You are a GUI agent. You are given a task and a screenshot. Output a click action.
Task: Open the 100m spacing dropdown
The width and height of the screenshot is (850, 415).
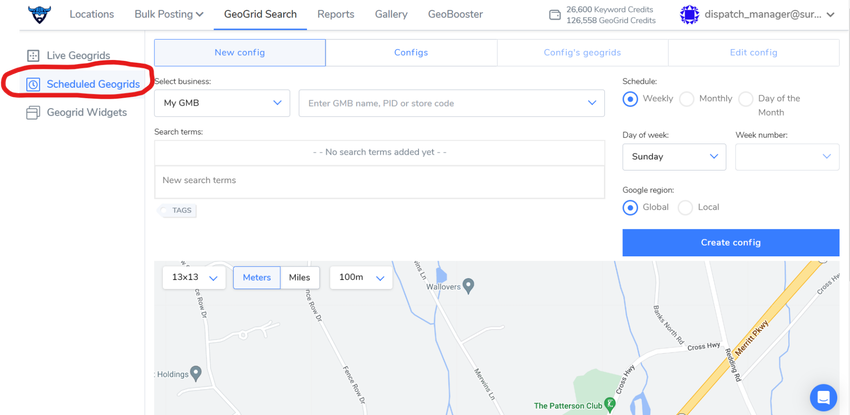pos(361,277)
